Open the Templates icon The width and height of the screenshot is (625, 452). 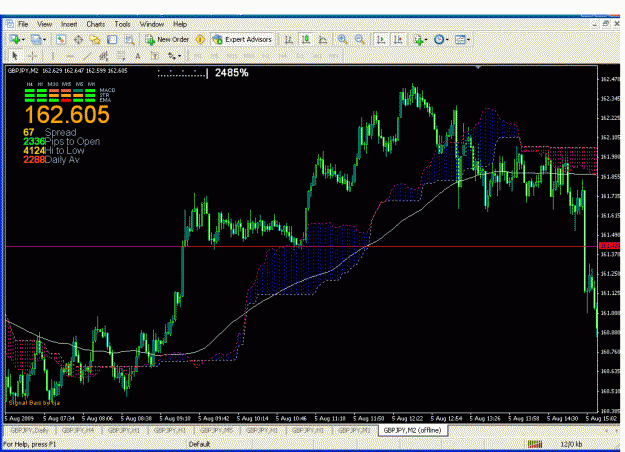point(460,39)
